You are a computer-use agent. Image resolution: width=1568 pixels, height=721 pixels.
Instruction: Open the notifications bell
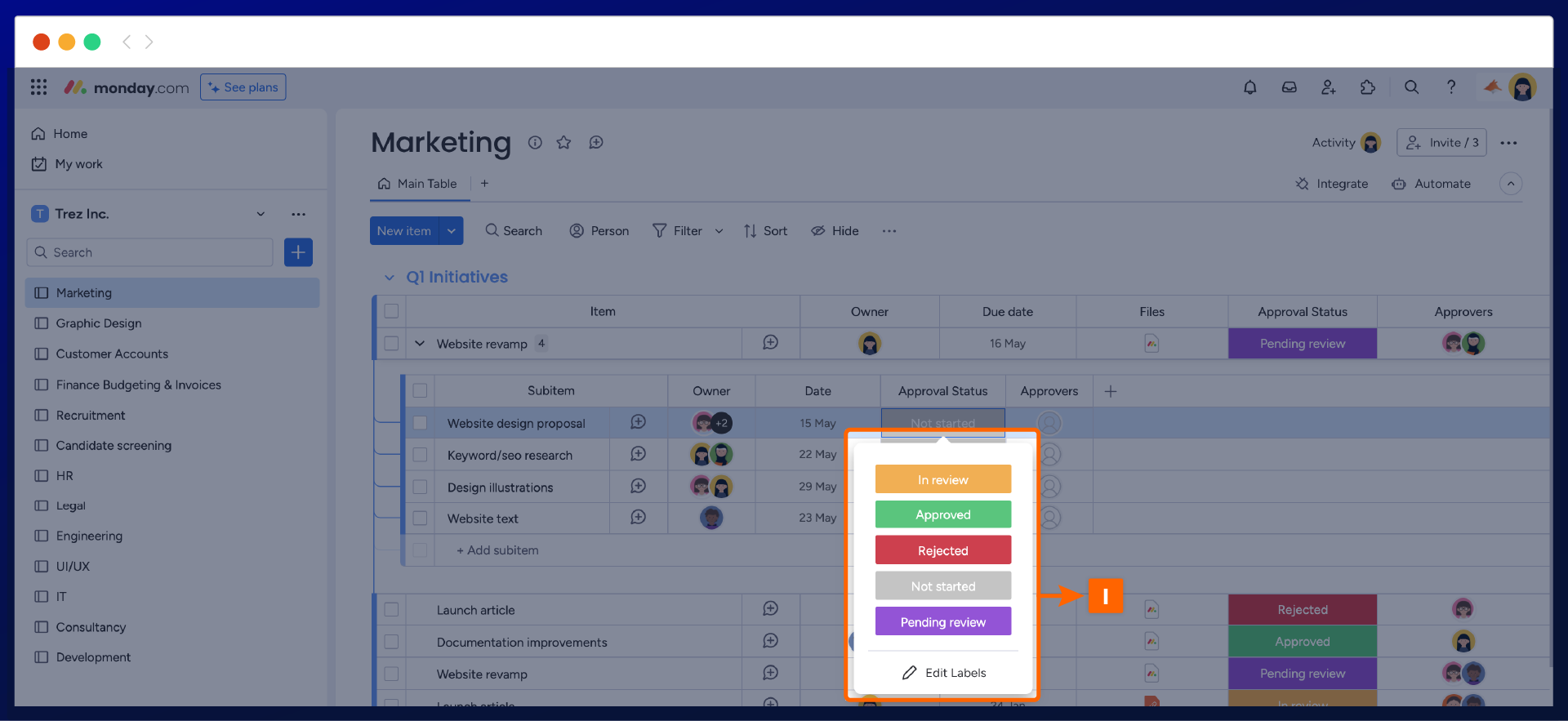click(x=1249, y=87)
